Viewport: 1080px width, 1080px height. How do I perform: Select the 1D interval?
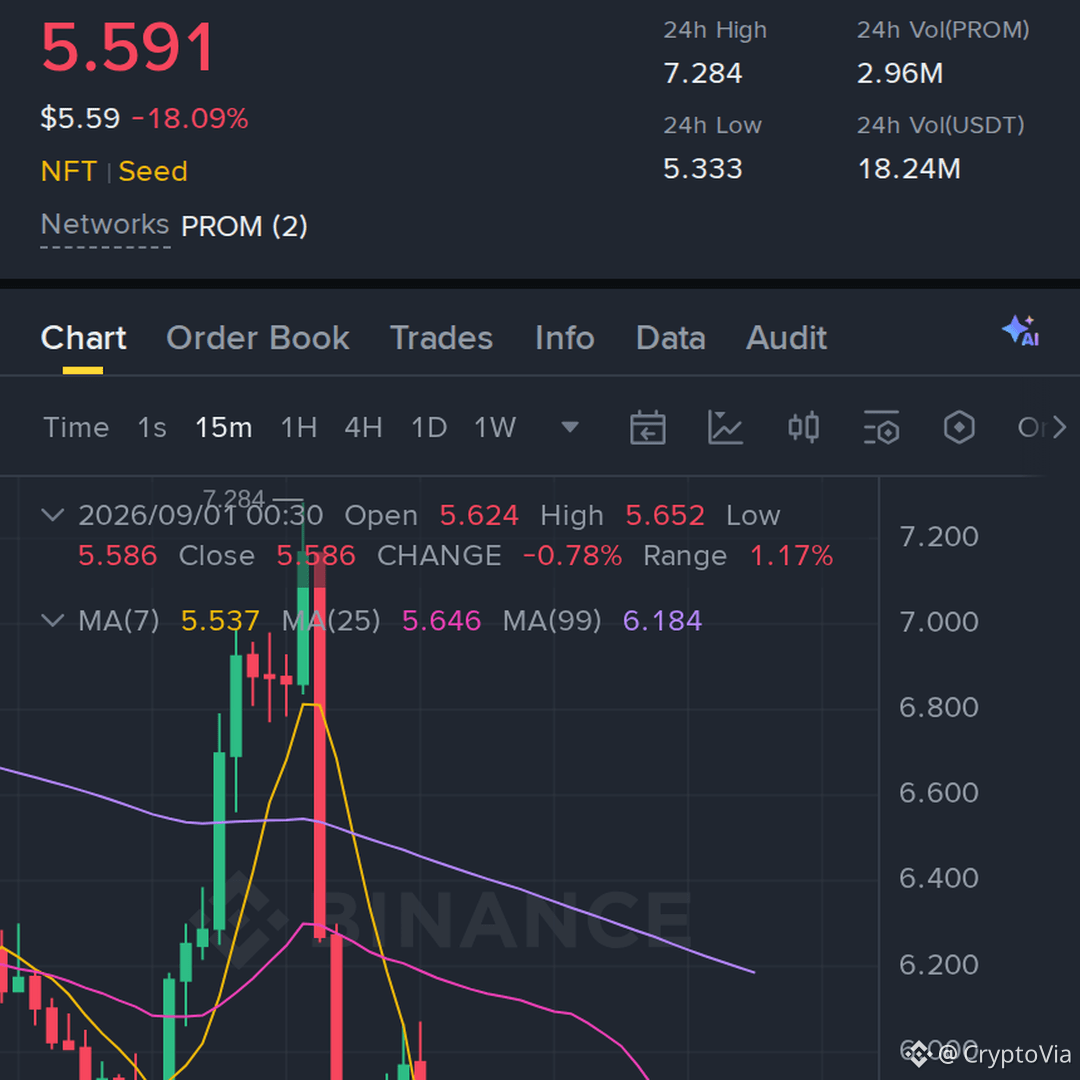pos(429,428)
